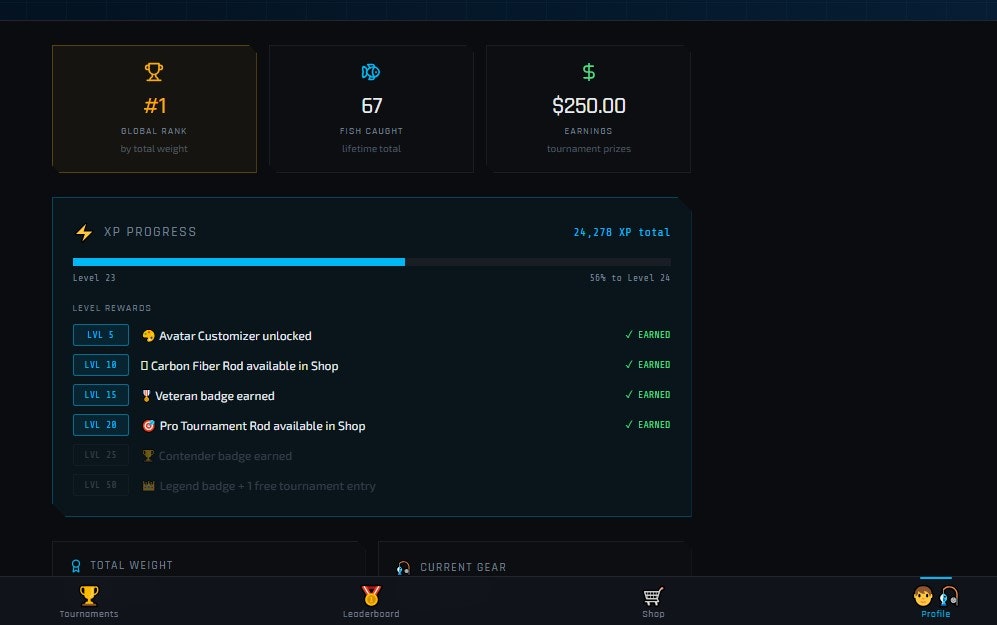Click the crown icon beside Legend badge
The width and height of the screenshot is (997, 625).
pyautogui.click(x=148, y=486)
